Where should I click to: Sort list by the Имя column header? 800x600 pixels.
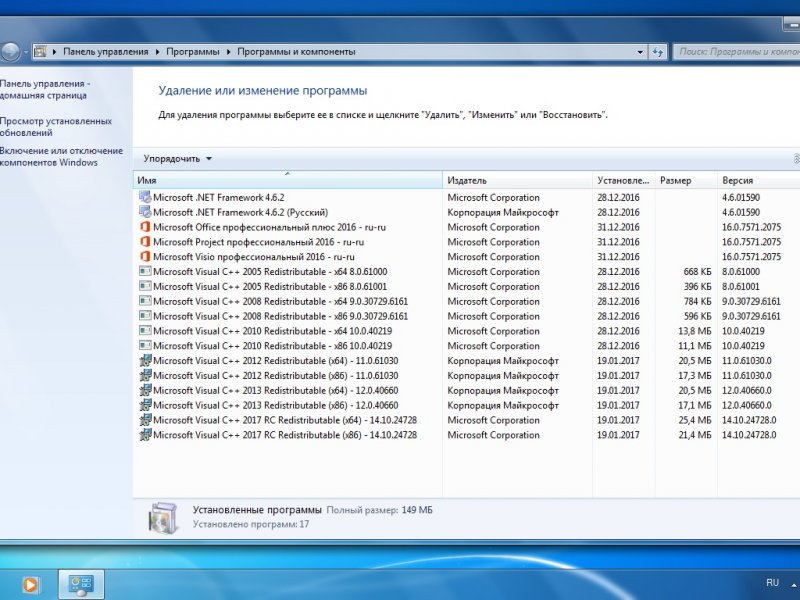288,180
